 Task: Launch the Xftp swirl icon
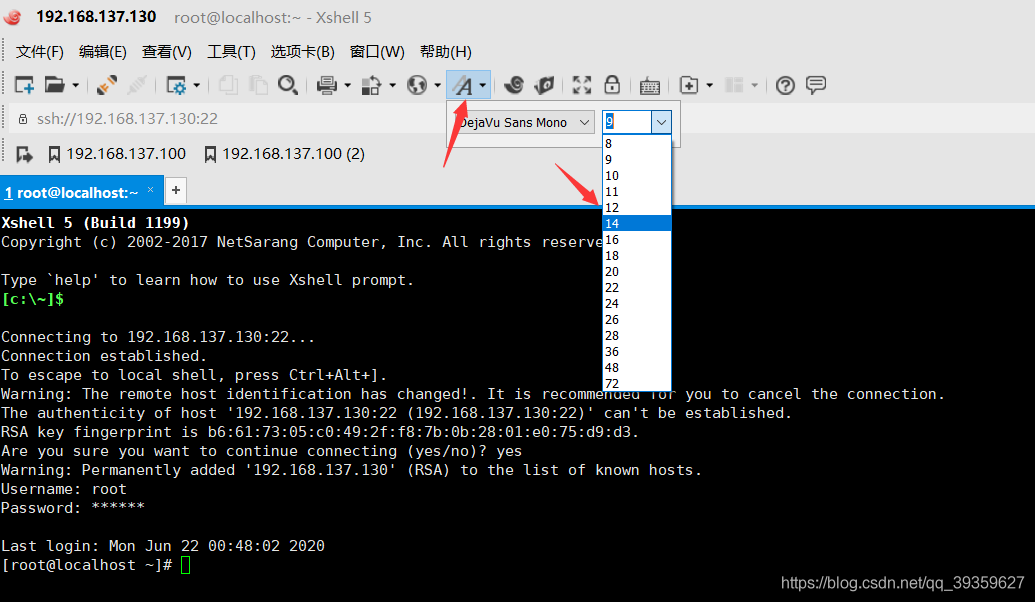point(514,85)
